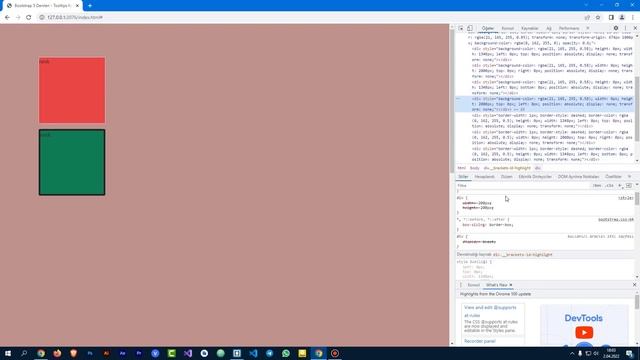
Task: Select the Stiller subtab
Action: (x=463, y=177)
